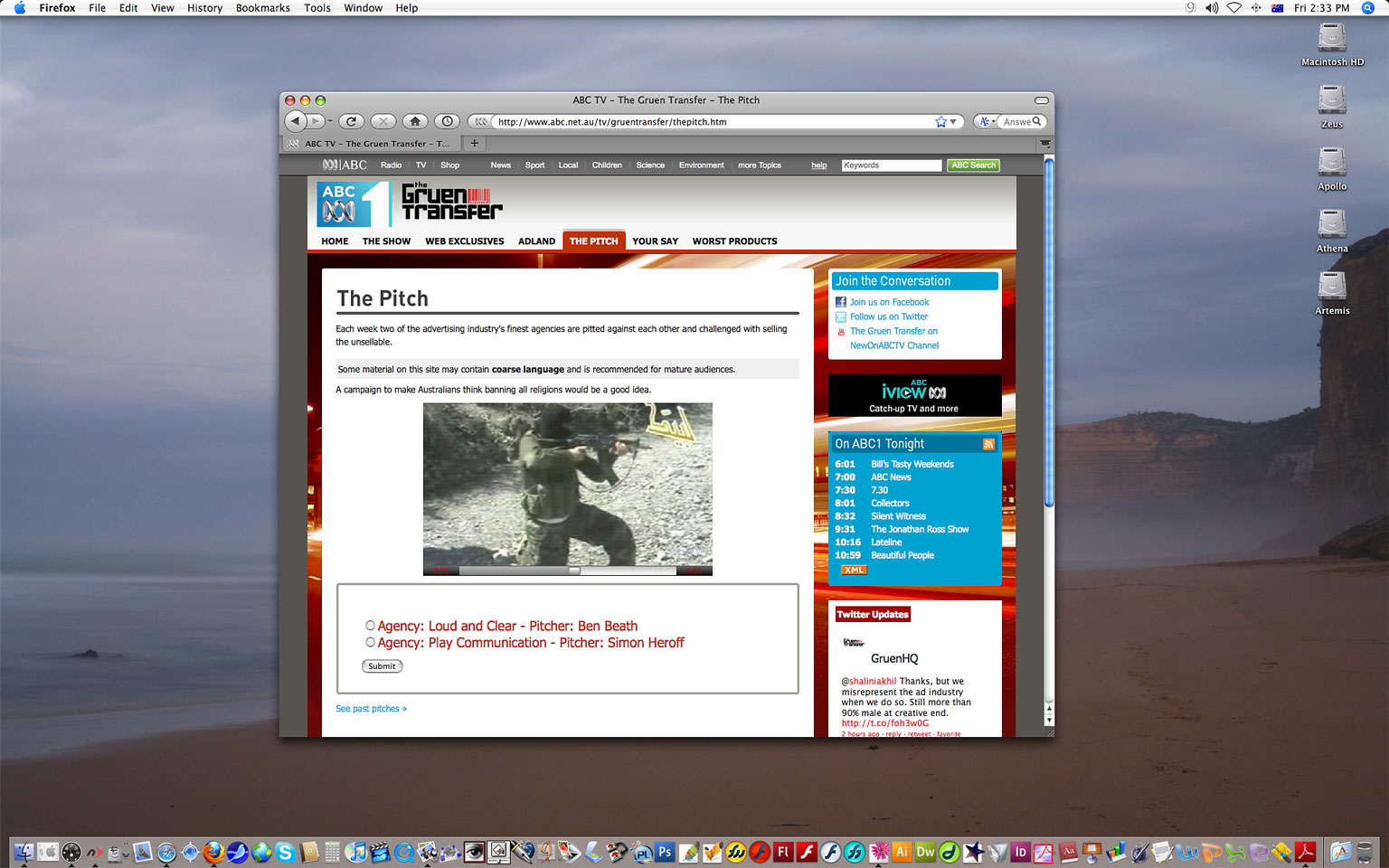
Task: Open Spotlight search in menu bar
Action: point(1367,8)
